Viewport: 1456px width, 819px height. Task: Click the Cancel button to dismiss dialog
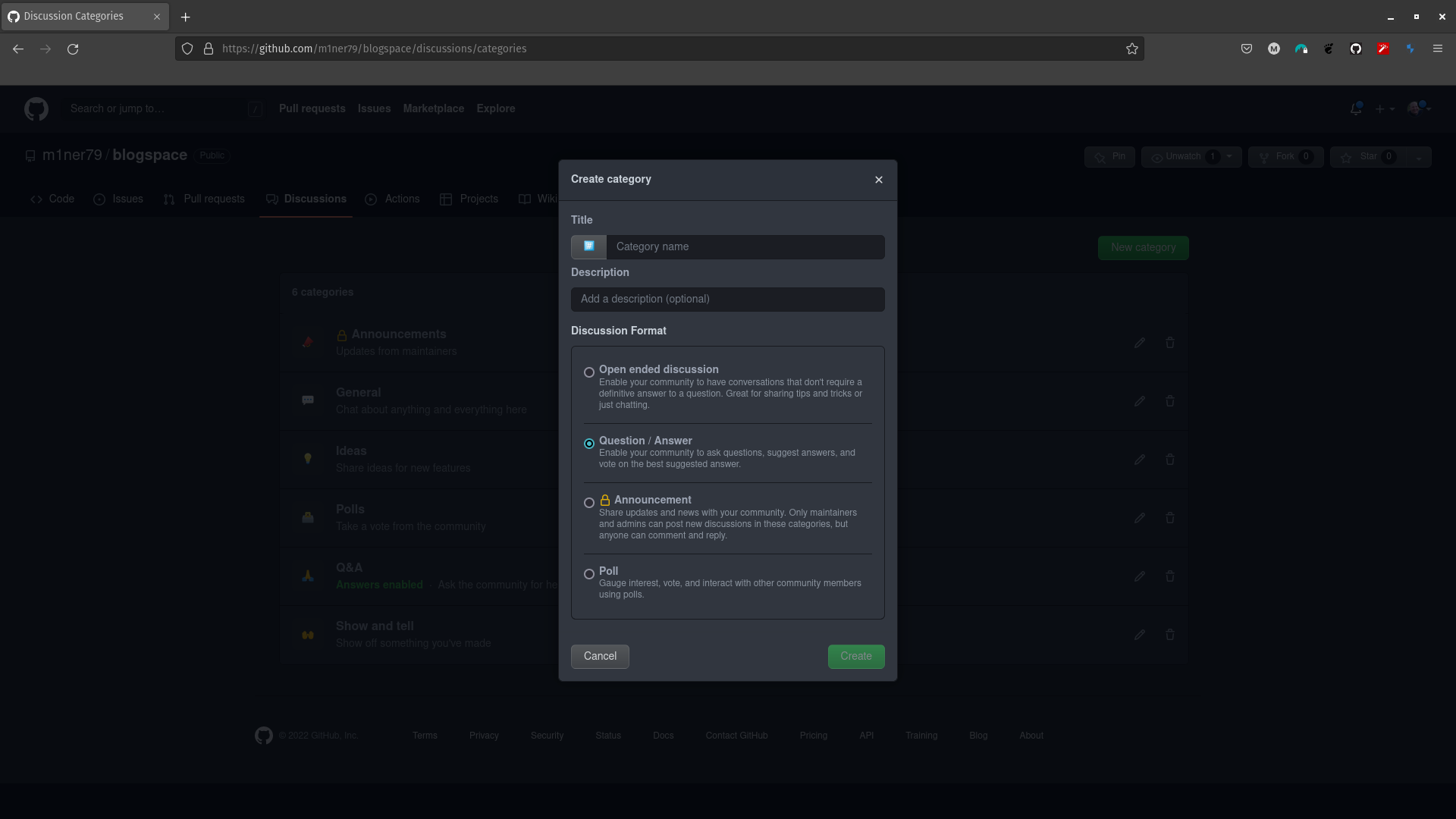click(x=600, y=656)
